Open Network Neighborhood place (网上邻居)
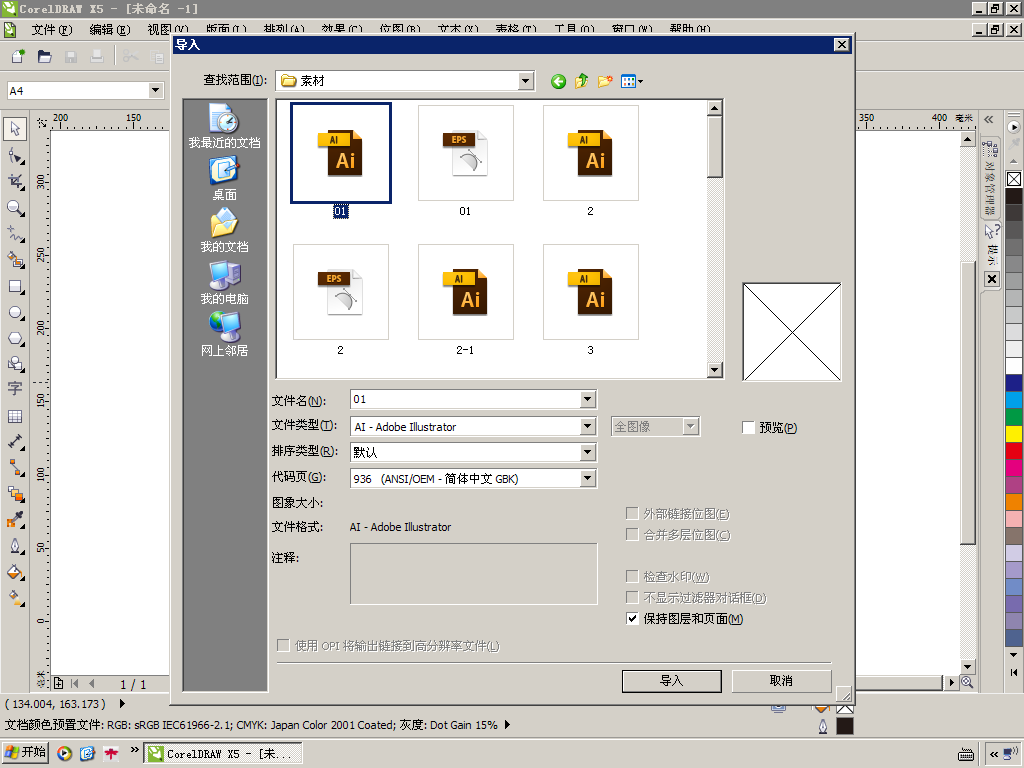The image size is (1024, 768). (x=224, y=334)
